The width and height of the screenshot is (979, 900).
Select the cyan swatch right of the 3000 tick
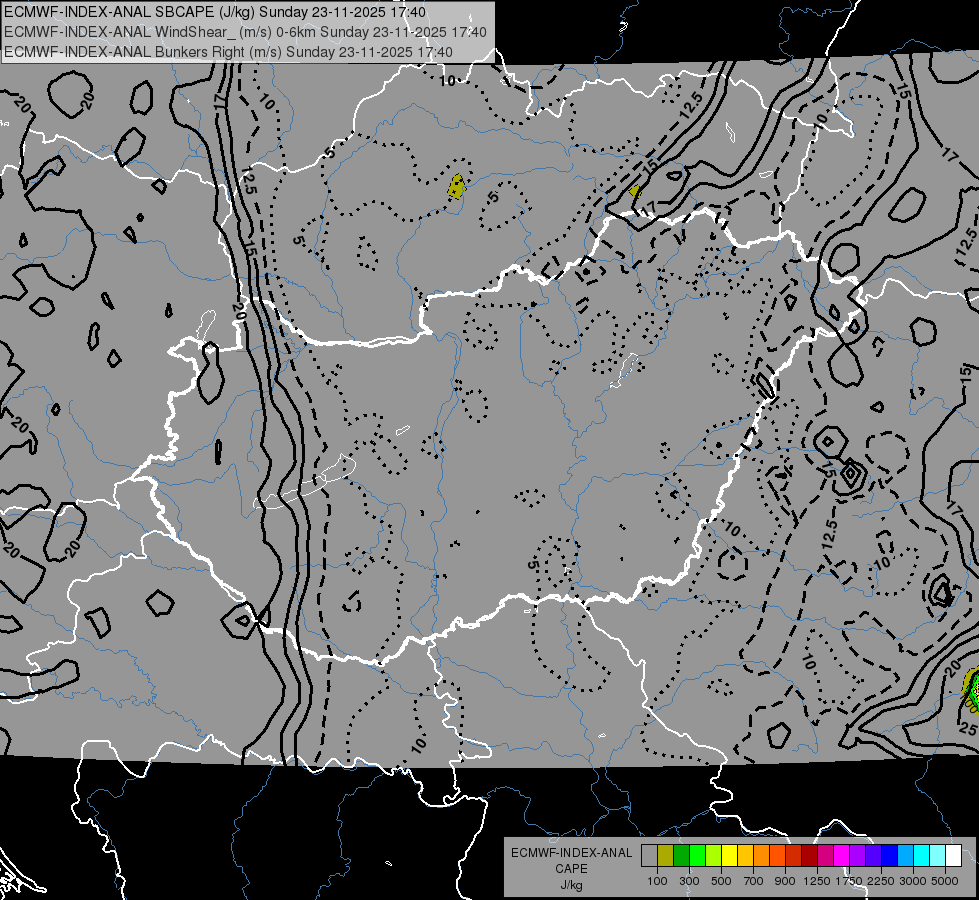(x=921, y=855)
